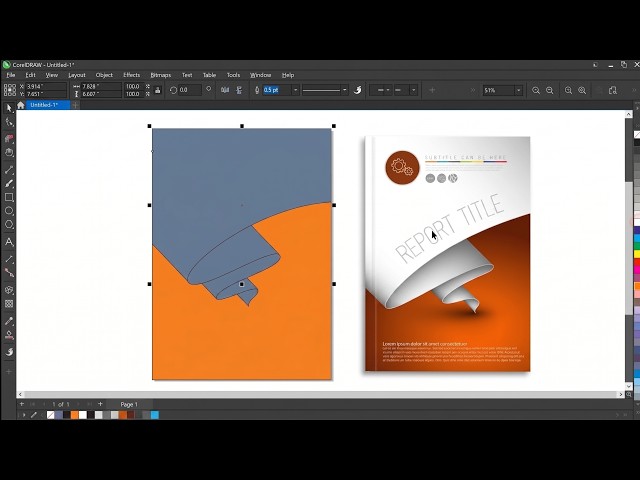Click the zoom to page icon
The width and height of the screenshot is (640, 480).
click(x=613, y=90)
